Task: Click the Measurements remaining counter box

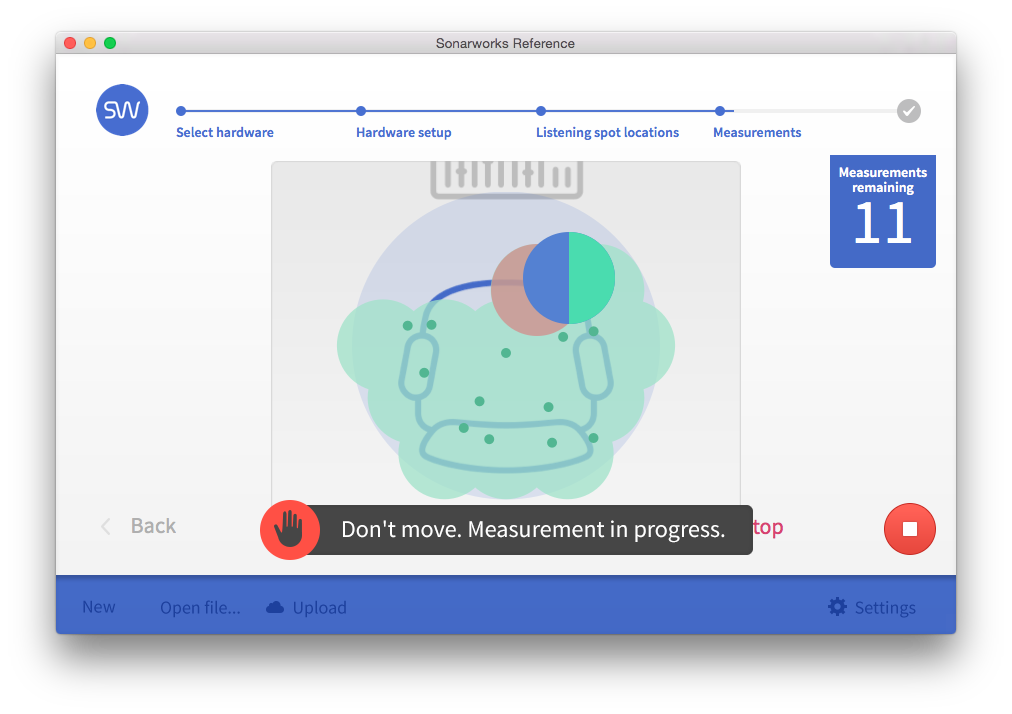Action: click(882, 211)
